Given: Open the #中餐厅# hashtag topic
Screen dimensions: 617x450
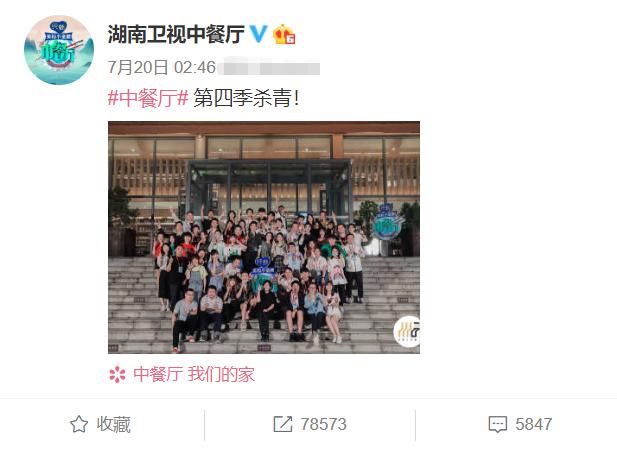Looking at the screenshot, I should pyautogui.click(x=148, y=98).
